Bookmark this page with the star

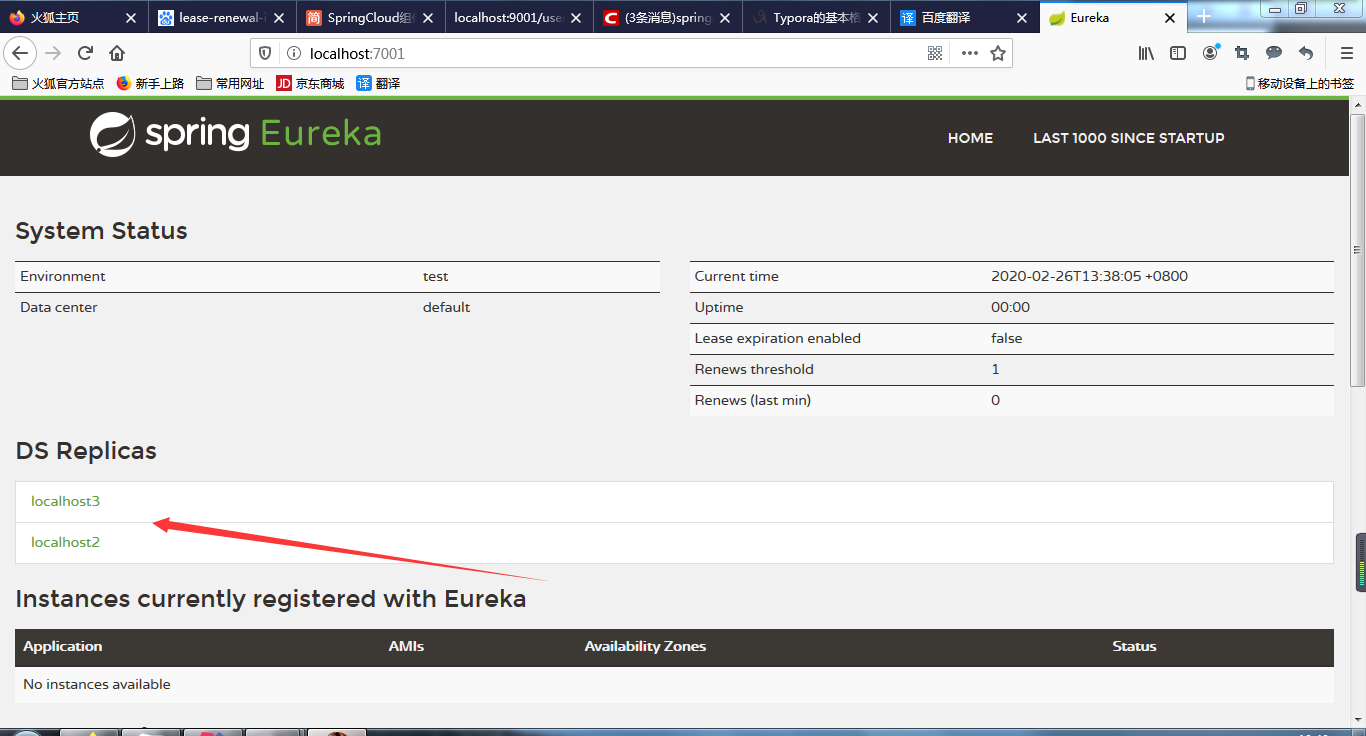[x=998, y=54]
